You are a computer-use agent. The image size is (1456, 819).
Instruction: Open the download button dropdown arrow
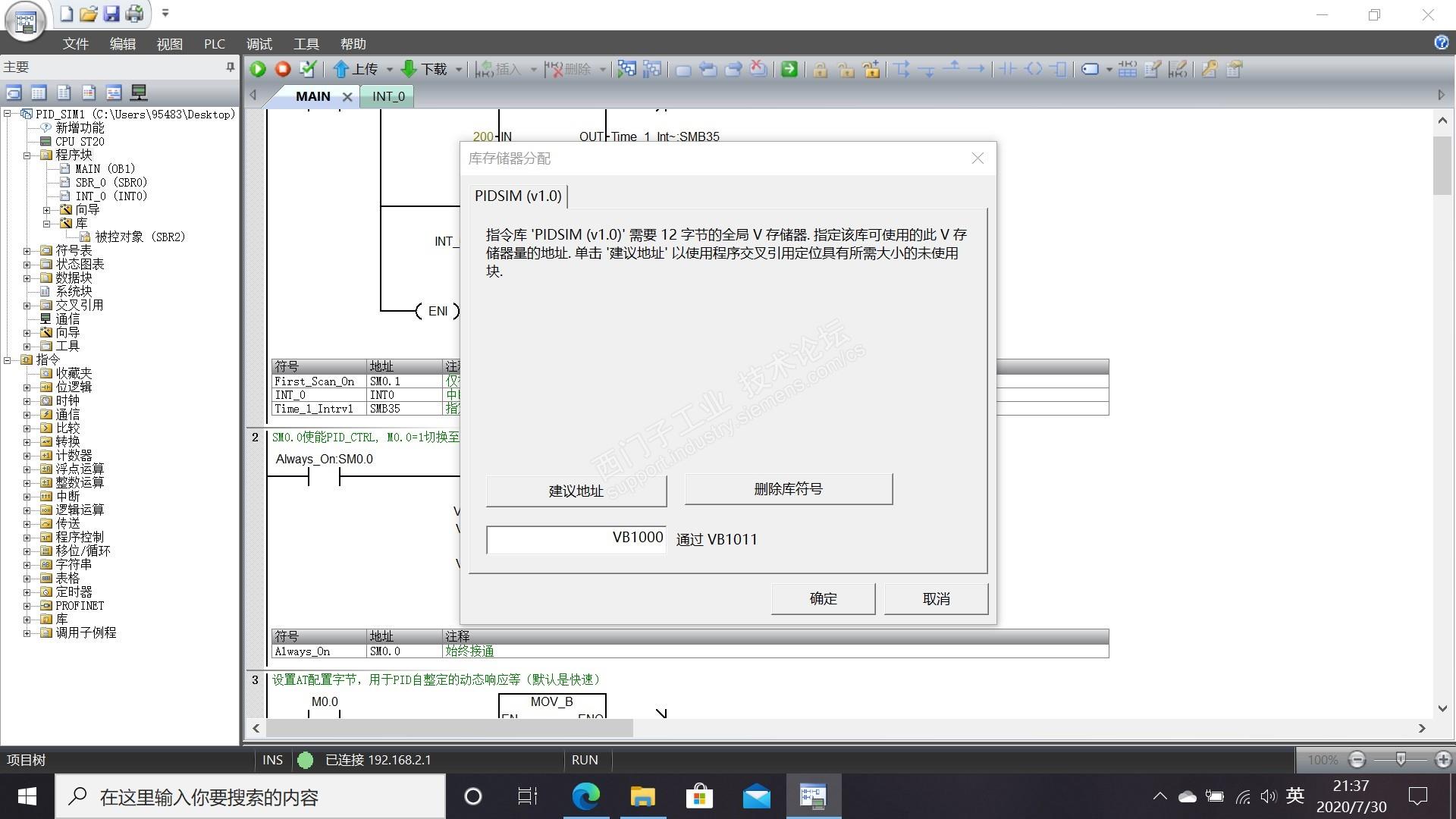pyautogui.click(x=459, y=70)
